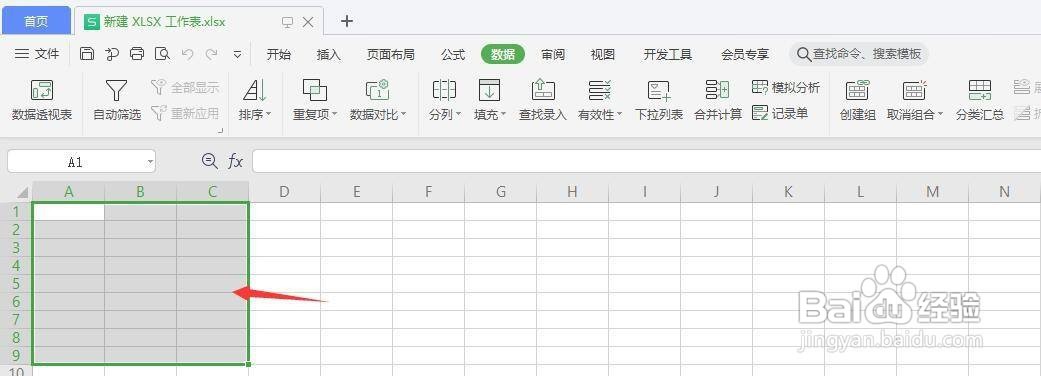The image size is (1041, 376).
Task: Click the tab display mode monitor icon
Action: [287, 22]
